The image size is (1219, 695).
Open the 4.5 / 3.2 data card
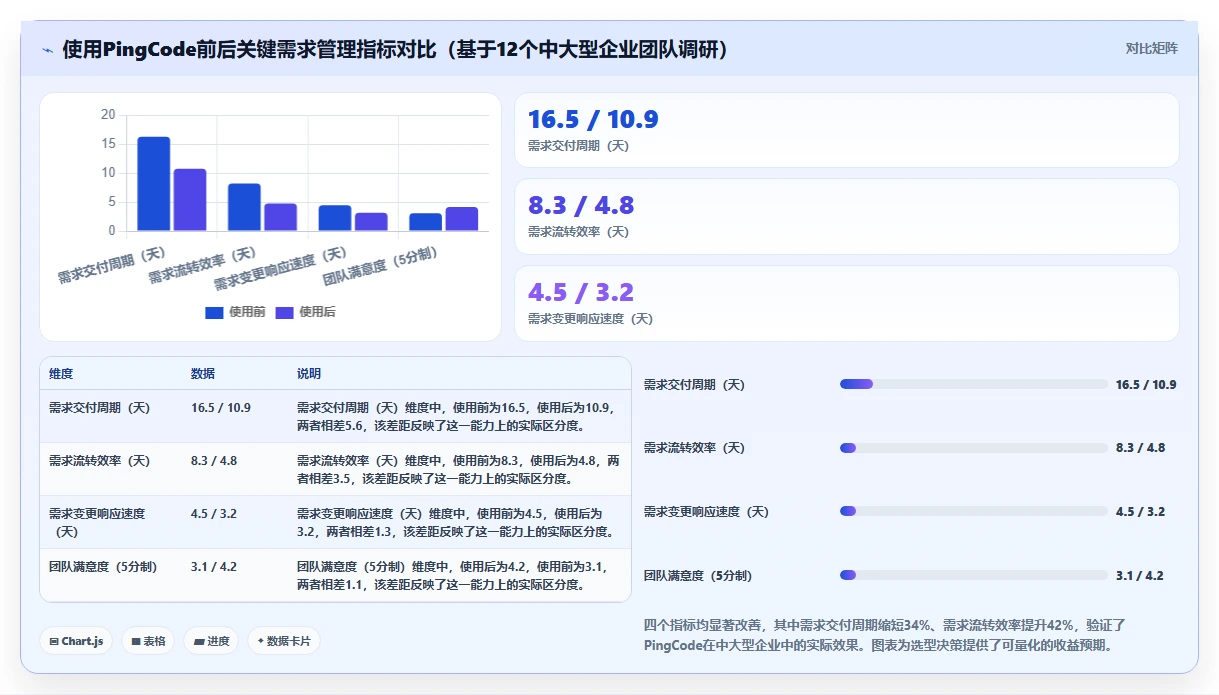846,303
